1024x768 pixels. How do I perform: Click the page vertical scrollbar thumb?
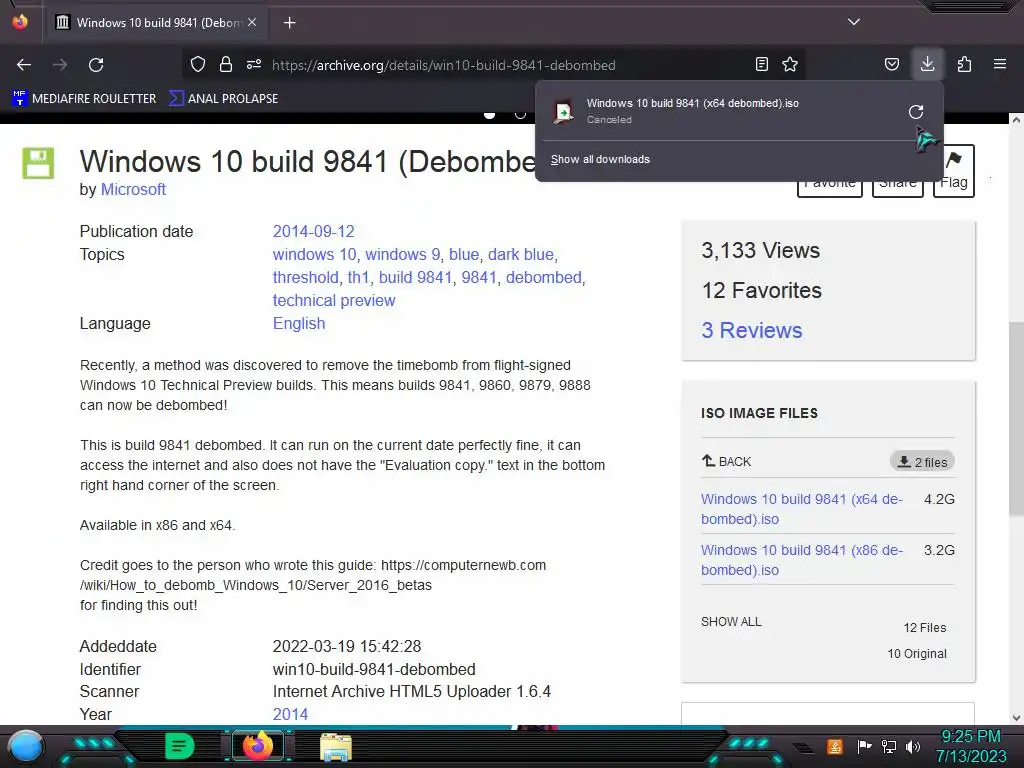point(1016,418)
